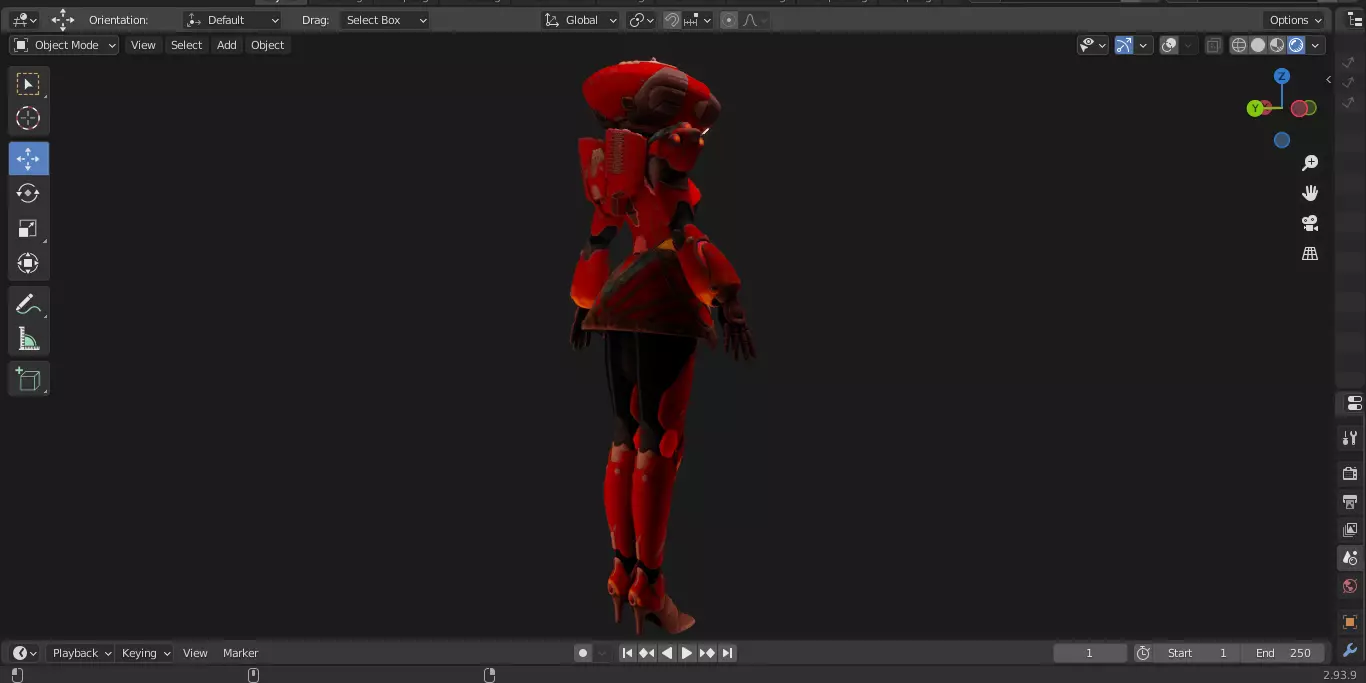Viewport: 1366px width, 683px height.
Task: Switch perspective/orthographic with grid icon
Action: point(1310,254)
